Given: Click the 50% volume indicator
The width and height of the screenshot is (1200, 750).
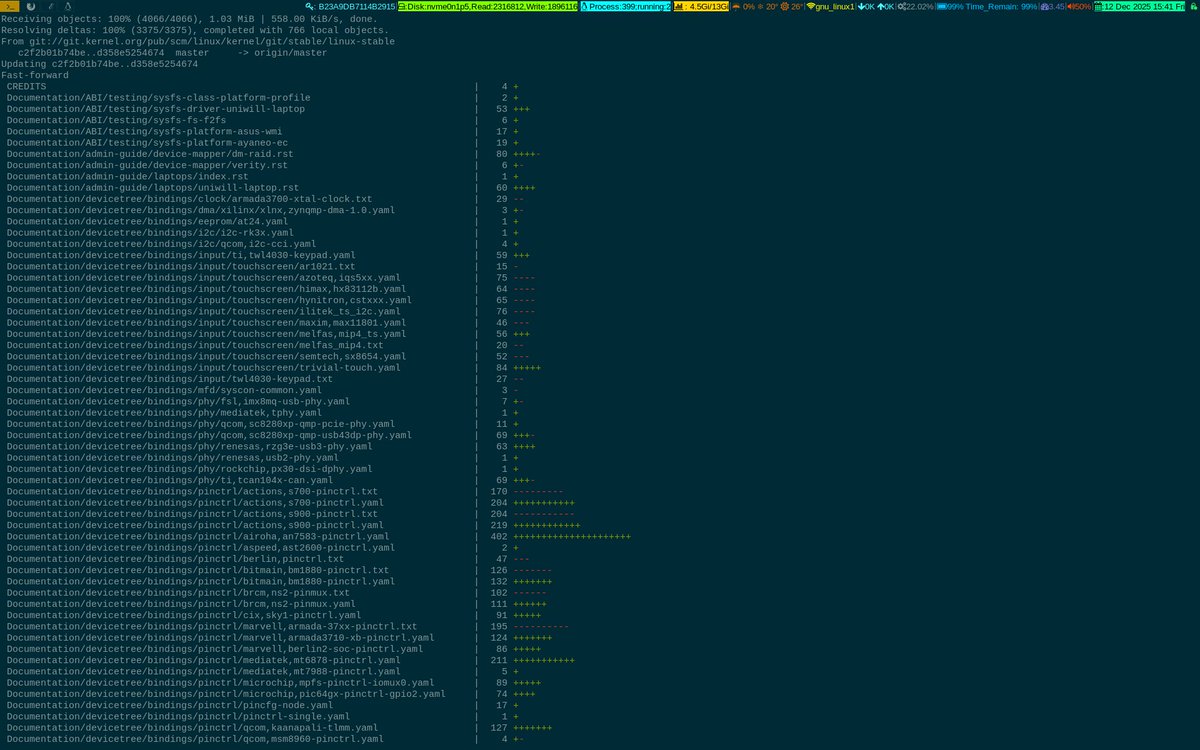Looking at the screenshot, I should point(1080,6).
